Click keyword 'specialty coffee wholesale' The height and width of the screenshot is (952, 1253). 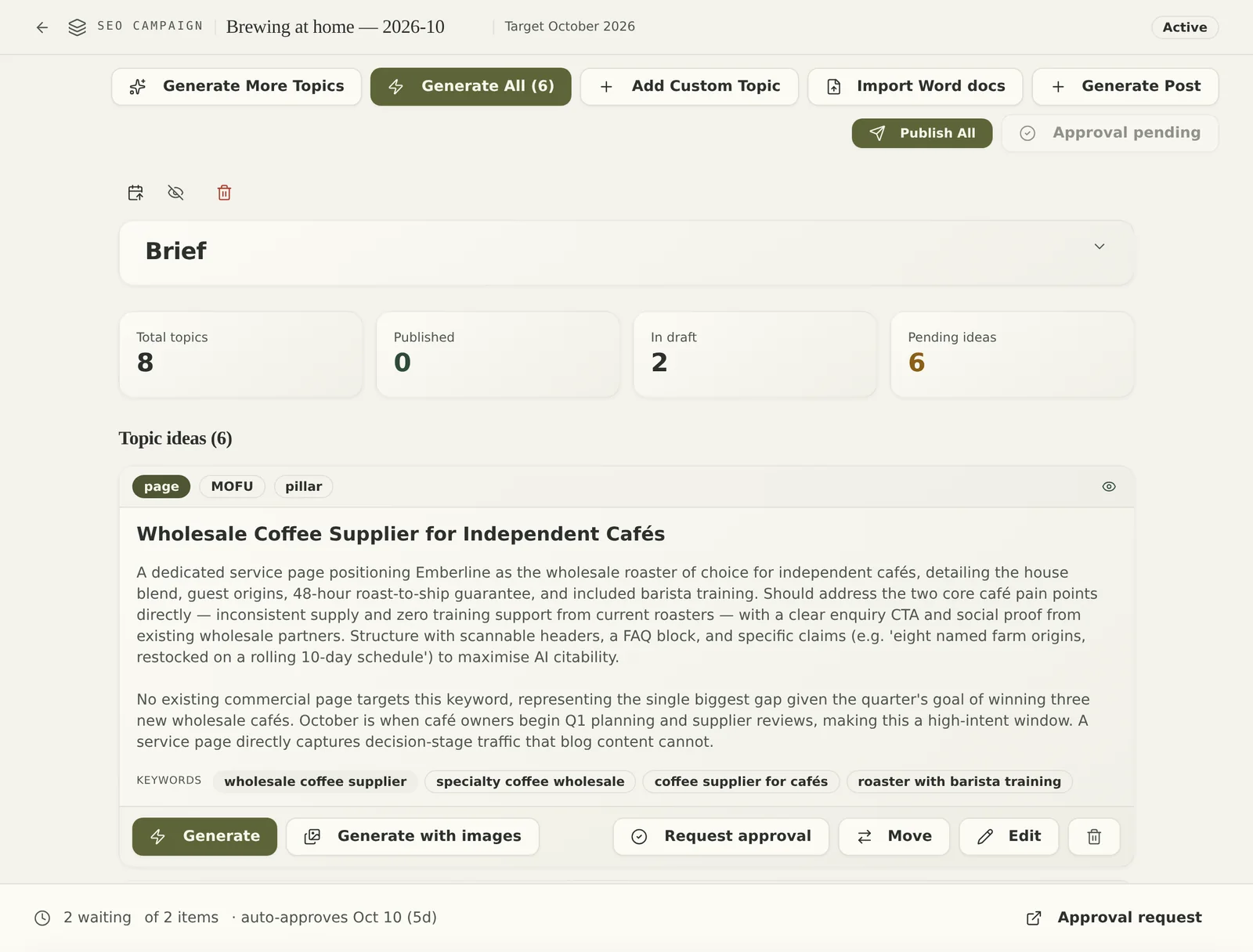click(x=530, y=781)
